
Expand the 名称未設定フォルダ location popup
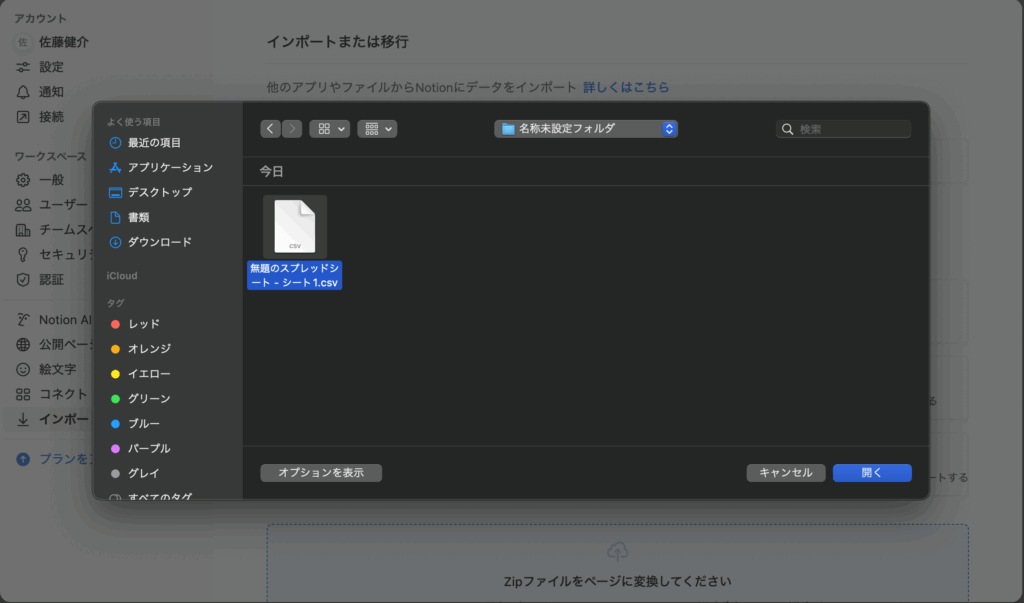[586, 129]
